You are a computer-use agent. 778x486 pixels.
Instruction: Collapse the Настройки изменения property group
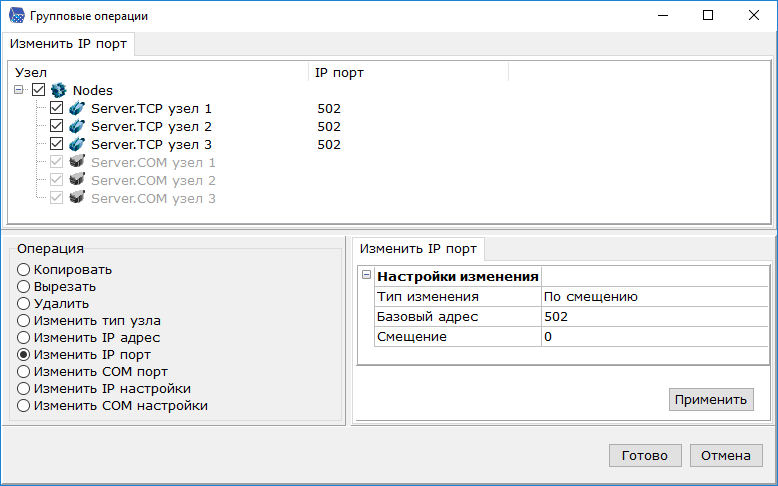366,276
